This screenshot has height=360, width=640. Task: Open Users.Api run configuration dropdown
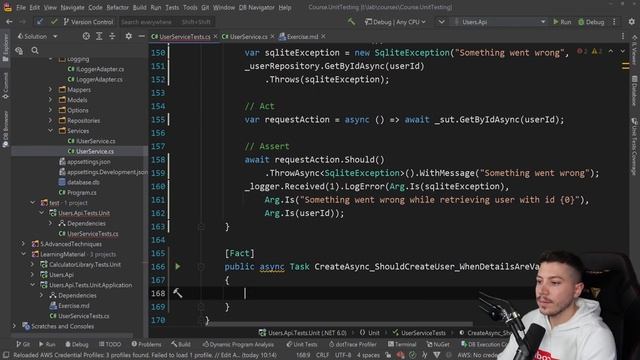[x=500, y=22]
